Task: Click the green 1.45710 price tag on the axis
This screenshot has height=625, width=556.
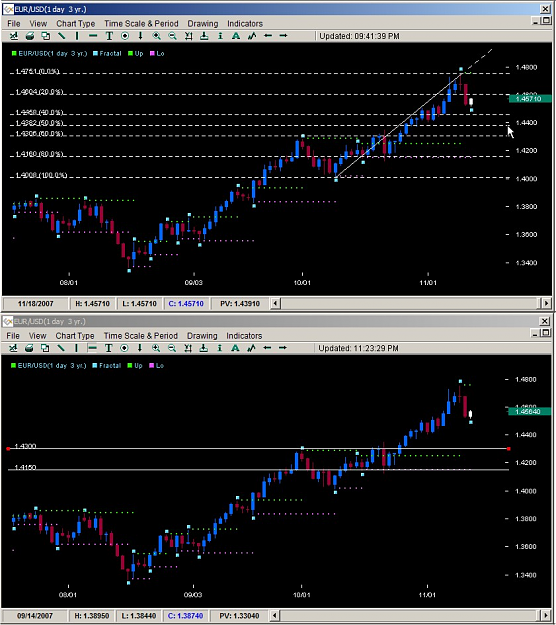Action: click(529, 98)
